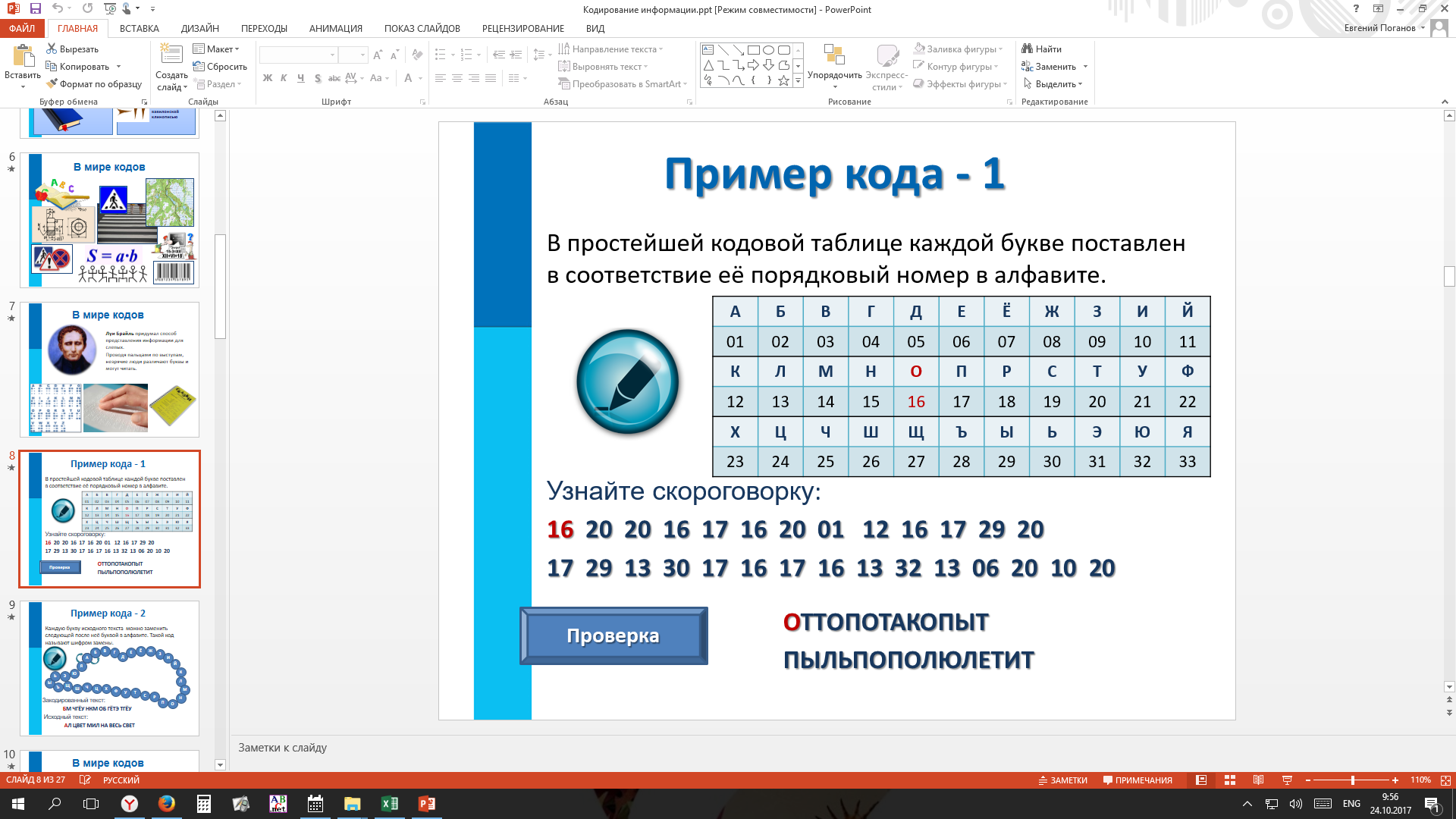Open spell check status icon

[x=85, y=780]
